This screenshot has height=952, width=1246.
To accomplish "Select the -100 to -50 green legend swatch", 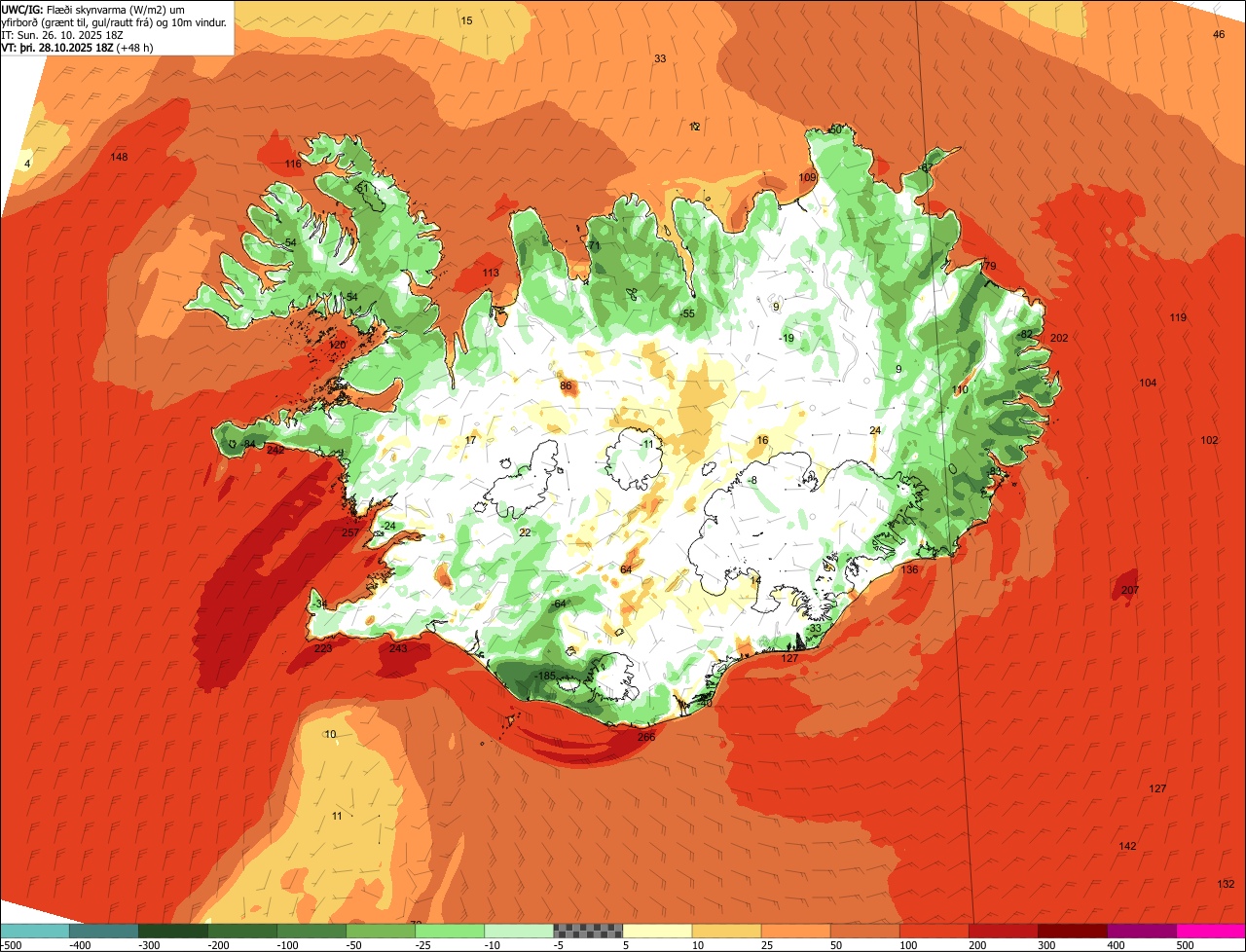I will pos(311,931).
